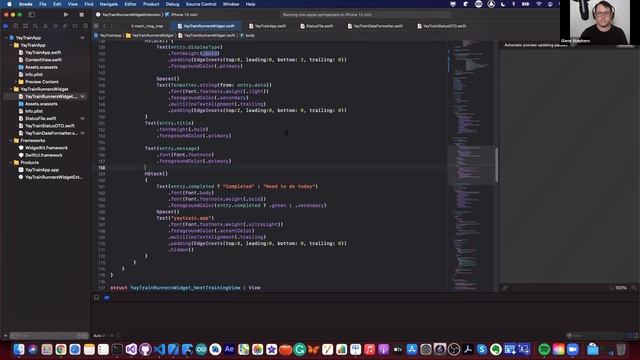Open the Apple menu
Viewport: 640px width, 360px height.
tap(9, 4)
